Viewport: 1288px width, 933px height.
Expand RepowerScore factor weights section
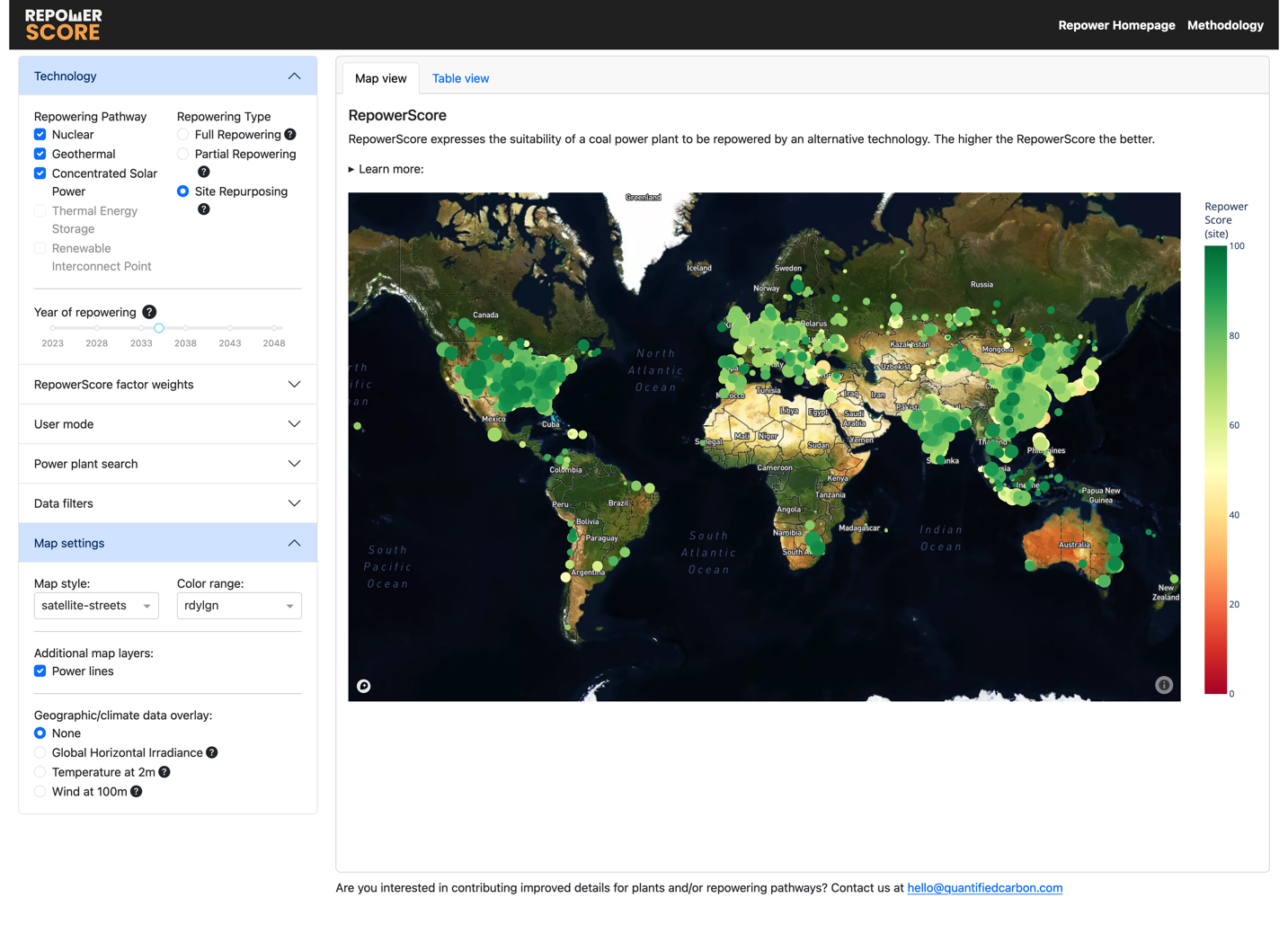coord(168,385)
